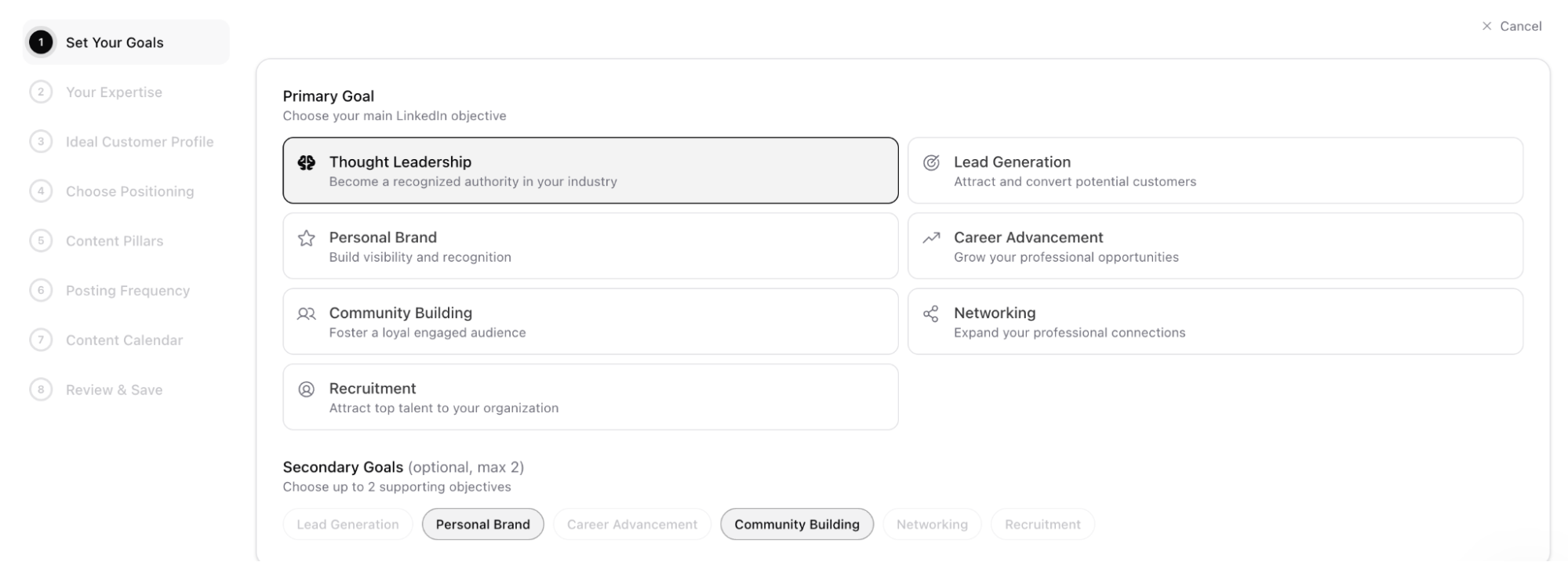This screenshot has height=562, width=1568.
Task: Deselect Community Building secondary goal chip
Action: pyautogui.click(x=796, y=524)
